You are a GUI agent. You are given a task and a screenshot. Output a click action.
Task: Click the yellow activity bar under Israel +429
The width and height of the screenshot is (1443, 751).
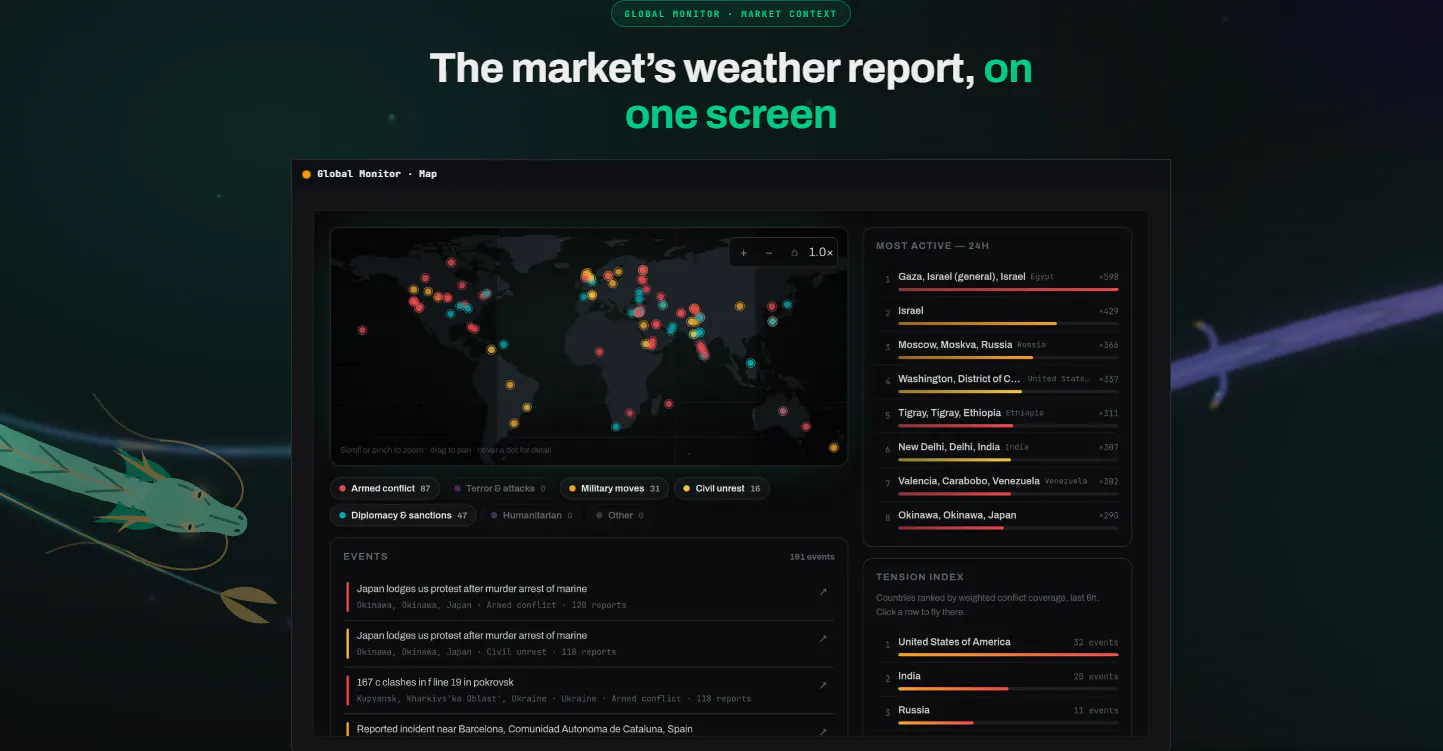(977, 324)
